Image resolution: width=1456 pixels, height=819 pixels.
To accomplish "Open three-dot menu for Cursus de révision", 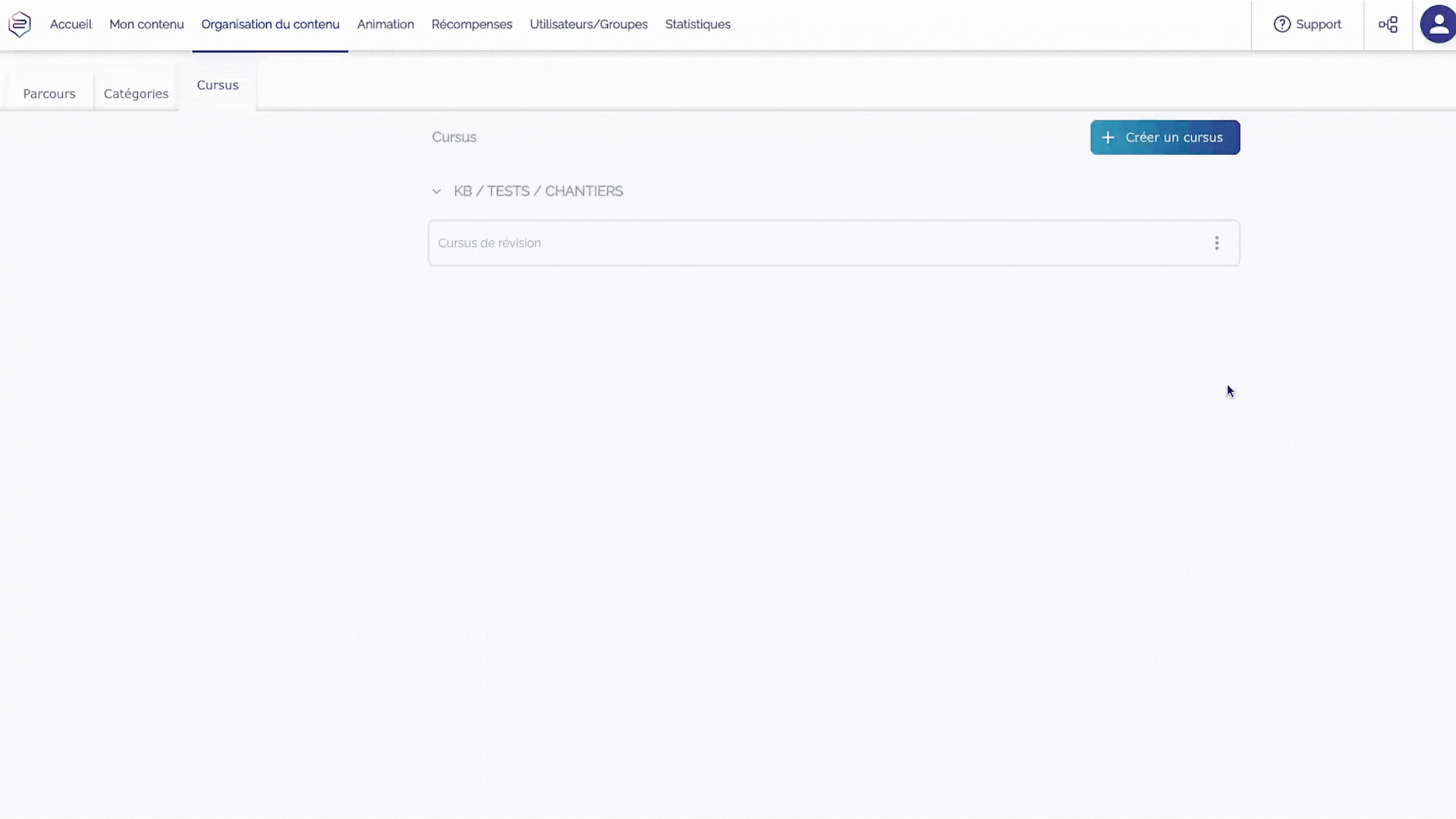I will pos(1216,243).
